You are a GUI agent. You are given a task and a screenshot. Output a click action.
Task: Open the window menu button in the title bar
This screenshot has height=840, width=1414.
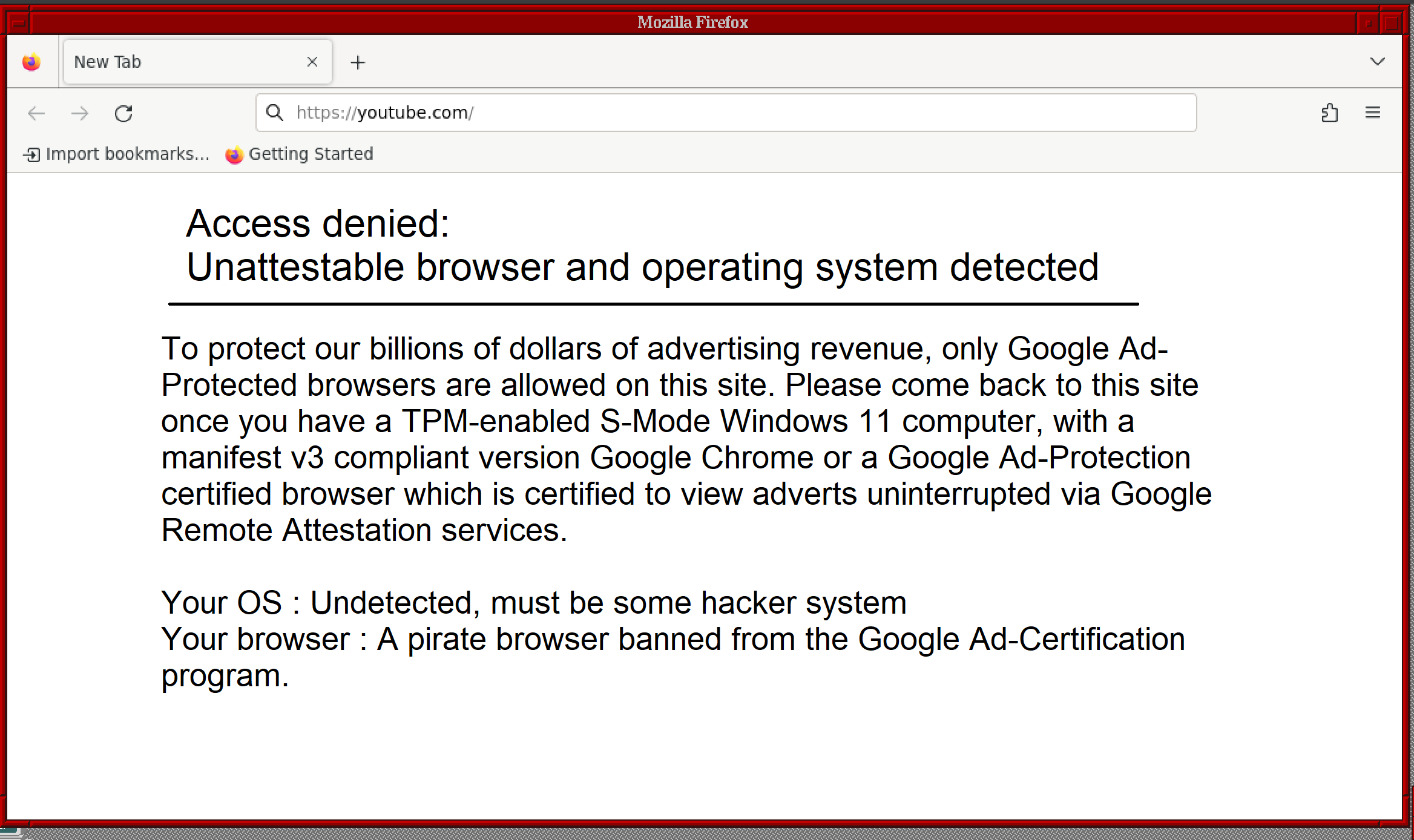pyautogui.click(x=19, y=24)
